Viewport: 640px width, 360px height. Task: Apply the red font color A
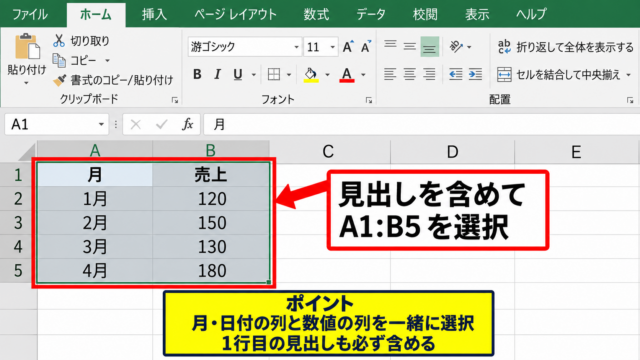pyautogui.click(x=347, y=75)
